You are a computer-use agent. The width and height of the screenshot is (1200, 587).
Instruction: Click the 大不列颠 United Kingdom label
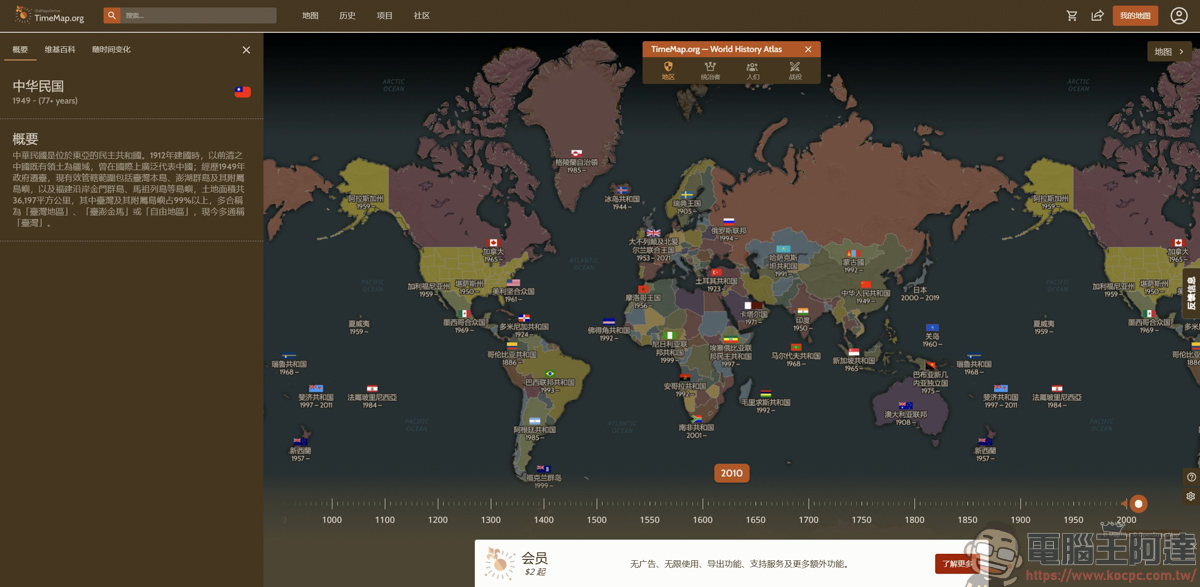click(654, 245)
